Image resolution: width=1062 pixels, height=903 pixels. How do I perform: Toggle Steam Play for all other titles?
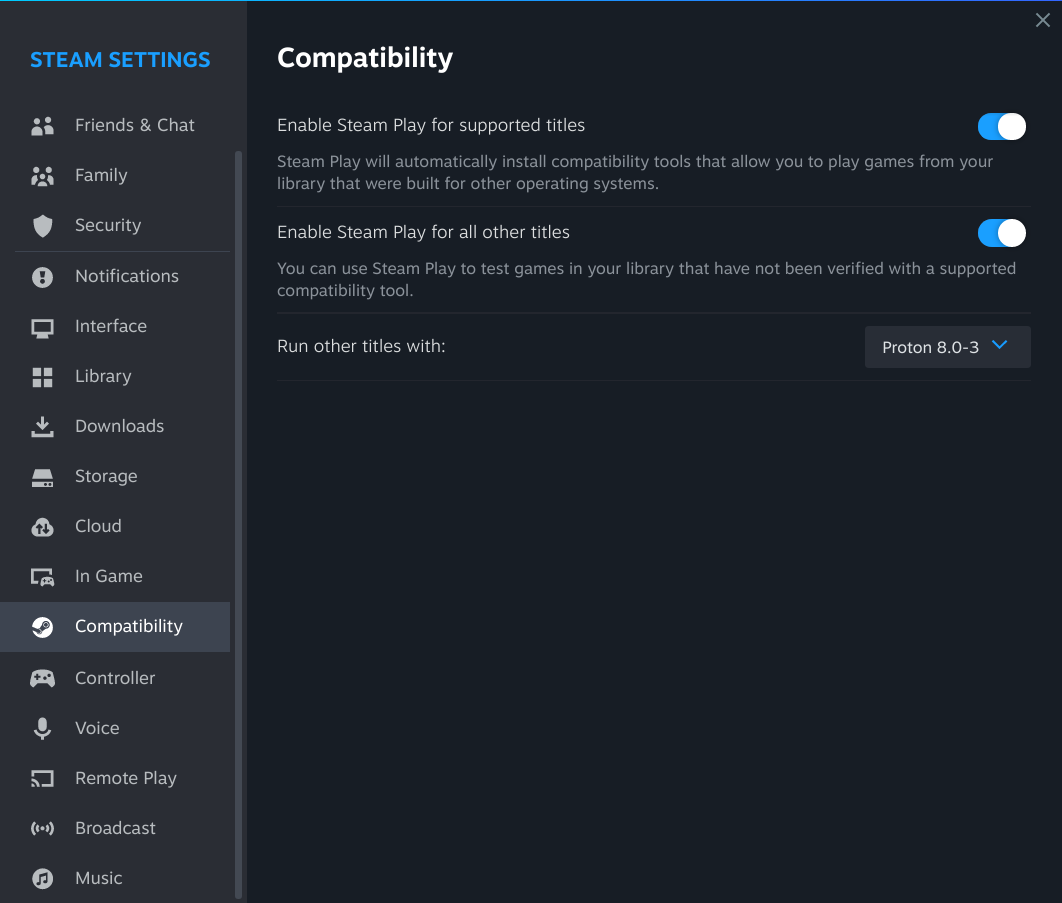coord(1001,233)
